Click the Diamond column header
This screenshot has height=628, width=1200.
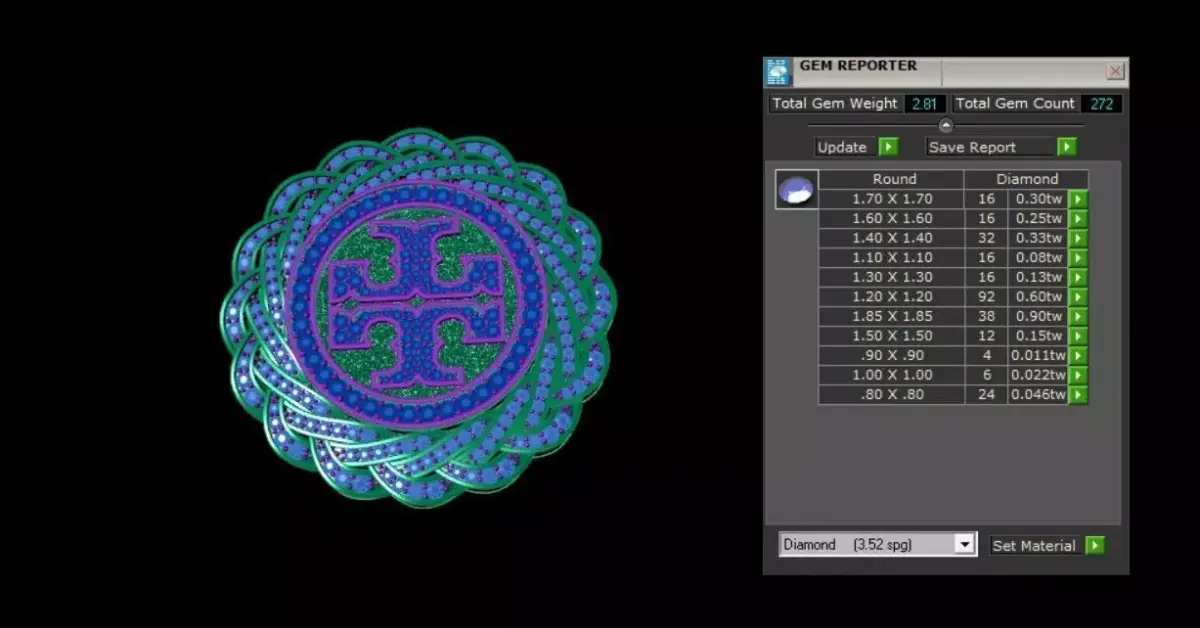pyautogui.click(x=1027, y=179)
